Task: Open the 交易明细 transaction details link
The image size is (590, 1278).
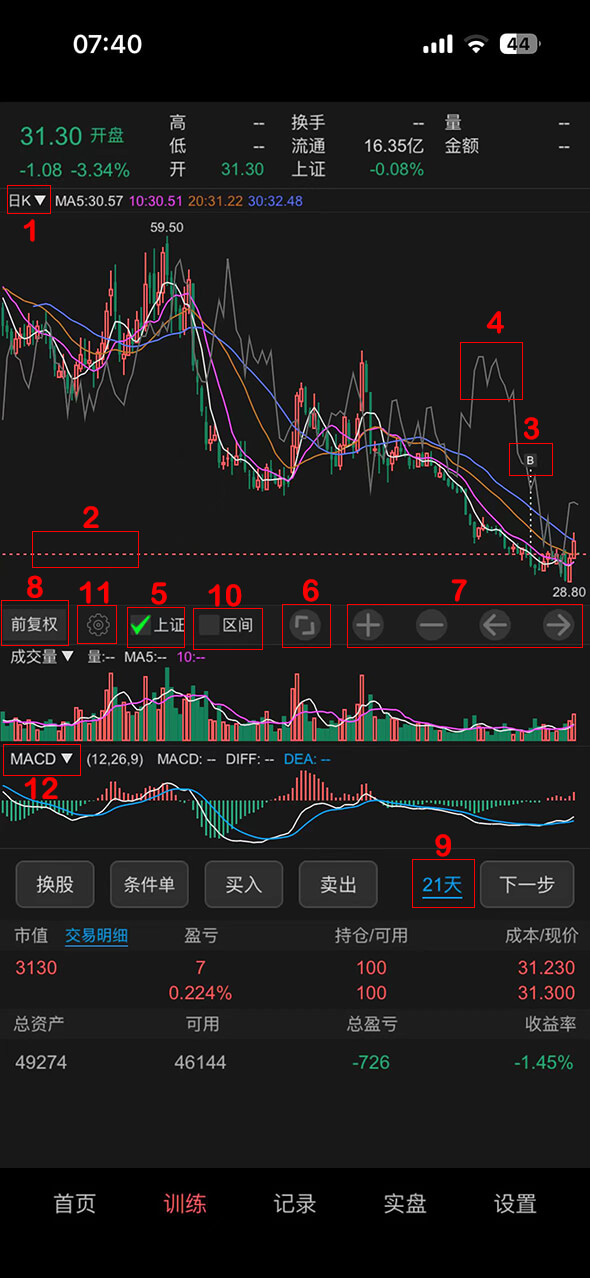Action: click(96, 936)
